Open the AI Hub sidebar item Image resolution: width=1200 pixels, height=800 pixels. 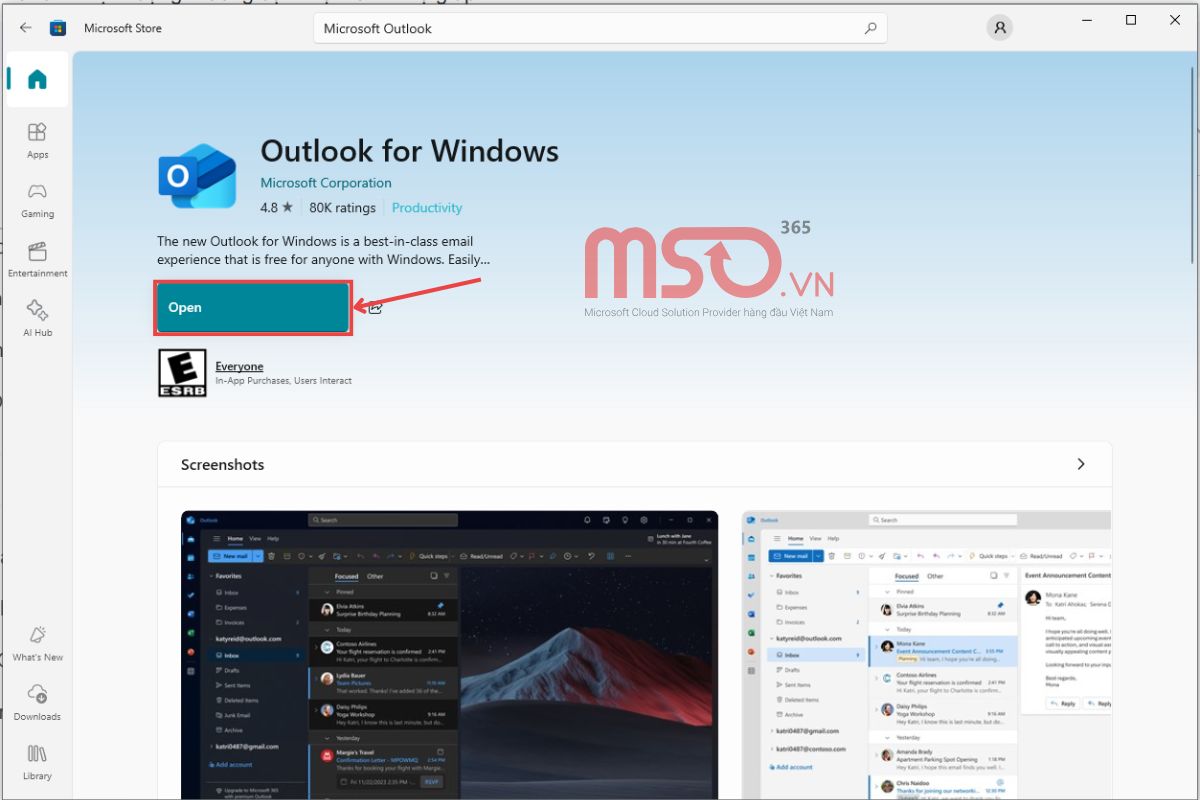click(37, 318)
